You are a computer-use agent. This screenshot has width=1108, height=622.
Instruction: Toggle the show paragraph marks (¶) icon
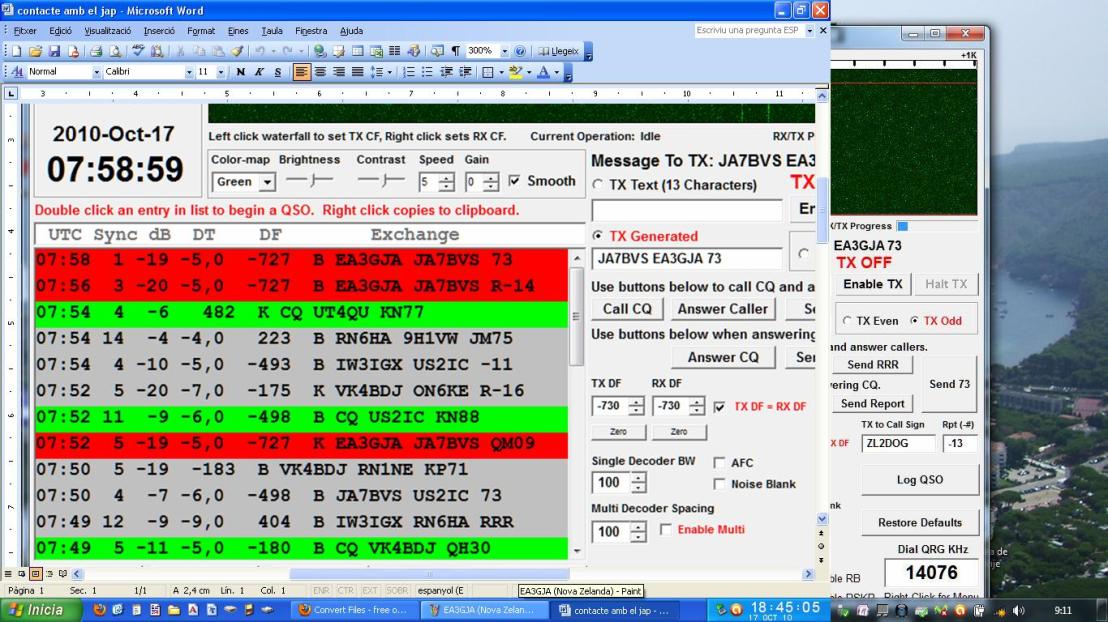point(455,51)
